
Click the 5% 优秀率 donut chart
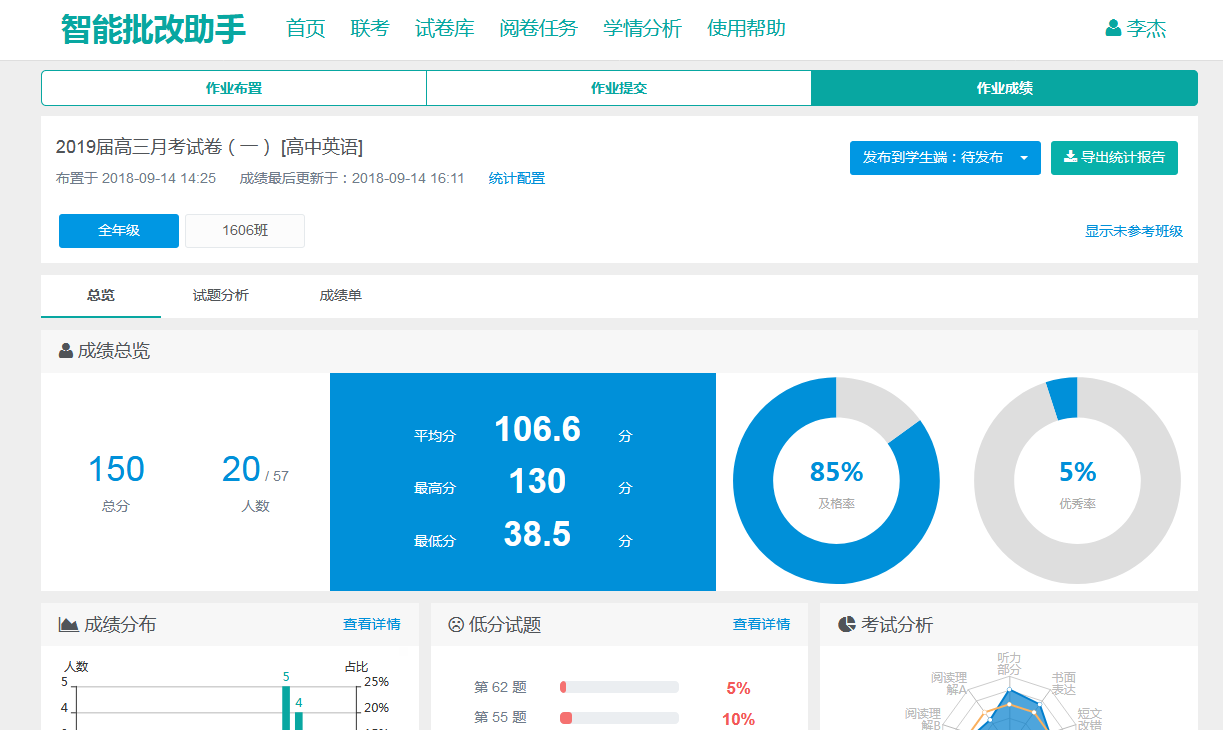click(x=1077, y=481)
